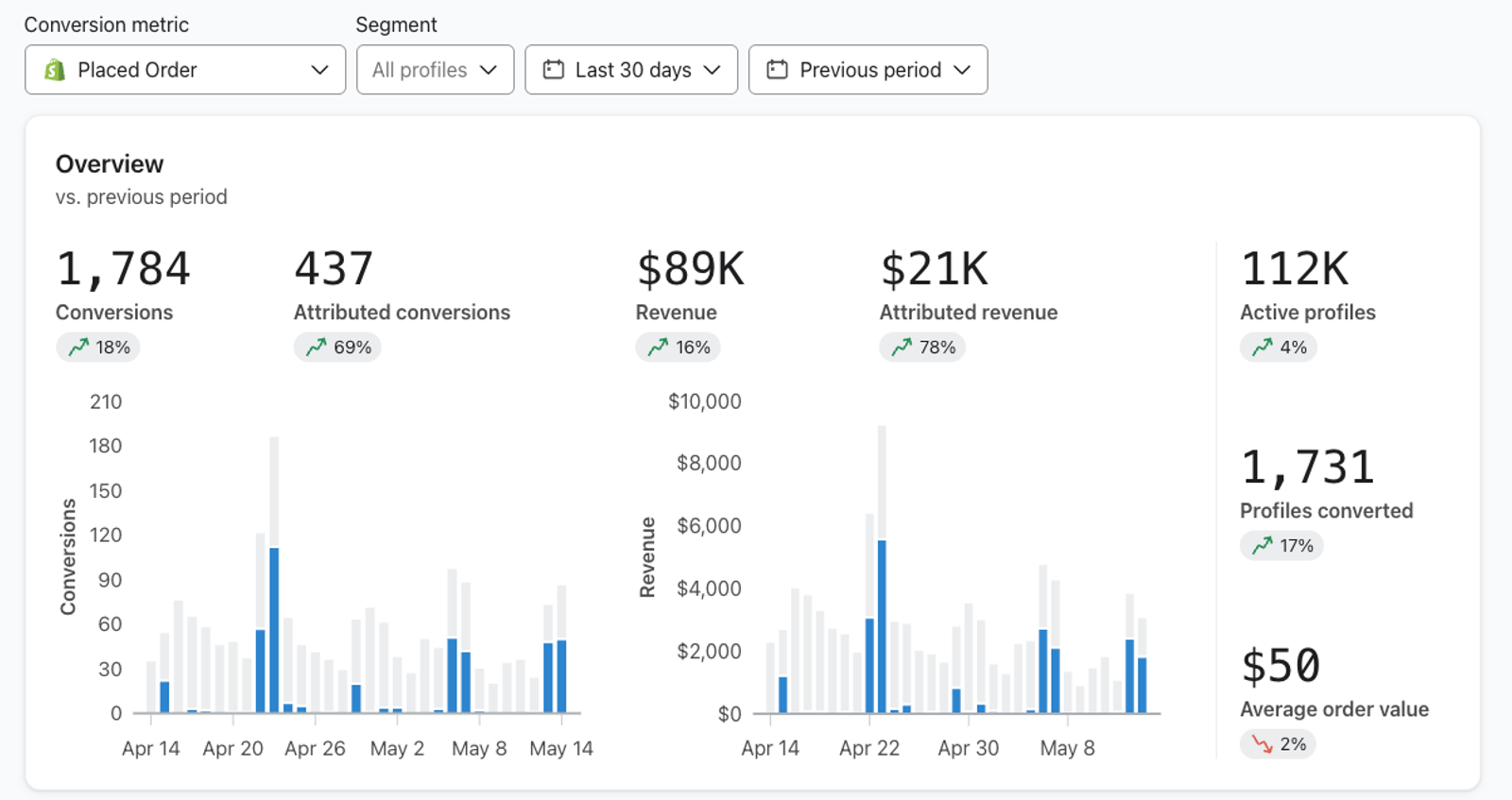The height and width of the screenshot is (800, 1512).
Task: Click the Shopify bag icon in Placed Order
Action: pos(55,70)
